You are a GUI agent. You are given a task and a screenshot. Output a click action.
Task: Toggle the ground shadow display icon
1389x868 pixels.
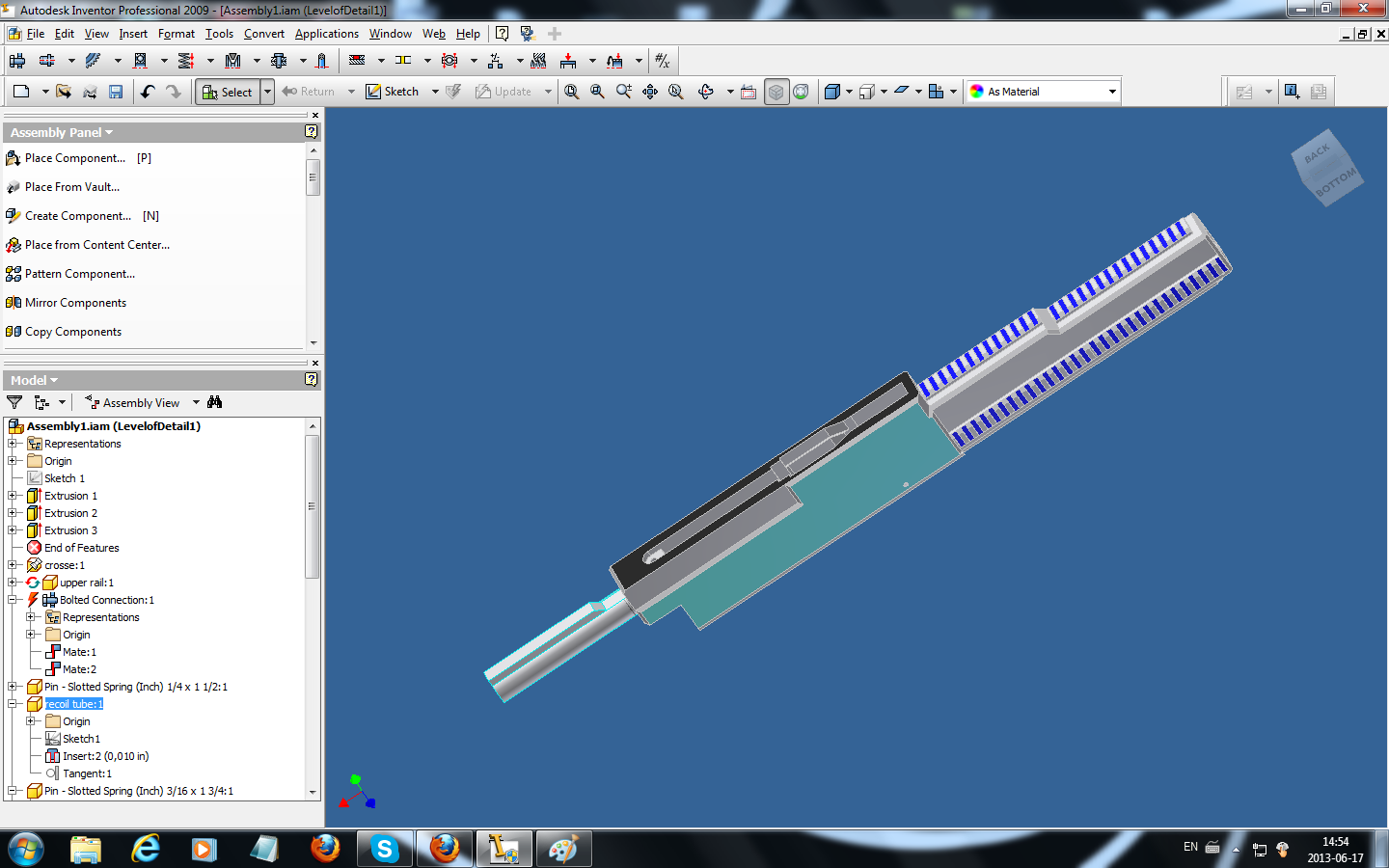pos(901,92)
